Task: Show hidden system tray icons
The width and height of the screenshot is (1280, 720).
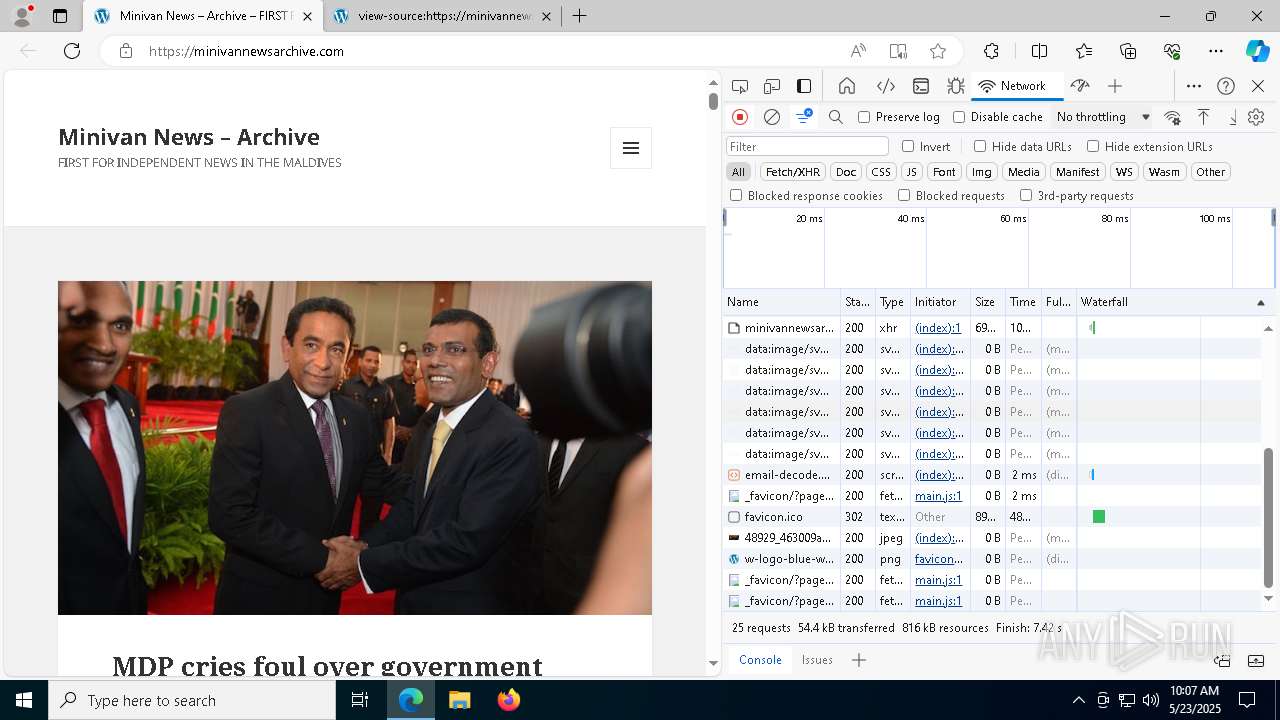Action: [1078, 700]
